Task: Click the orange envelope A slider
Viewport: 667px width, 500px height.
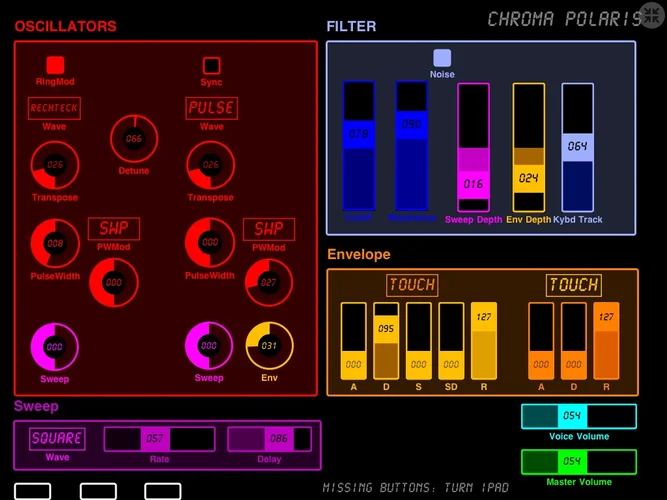Action: click(x=541, y=341)
